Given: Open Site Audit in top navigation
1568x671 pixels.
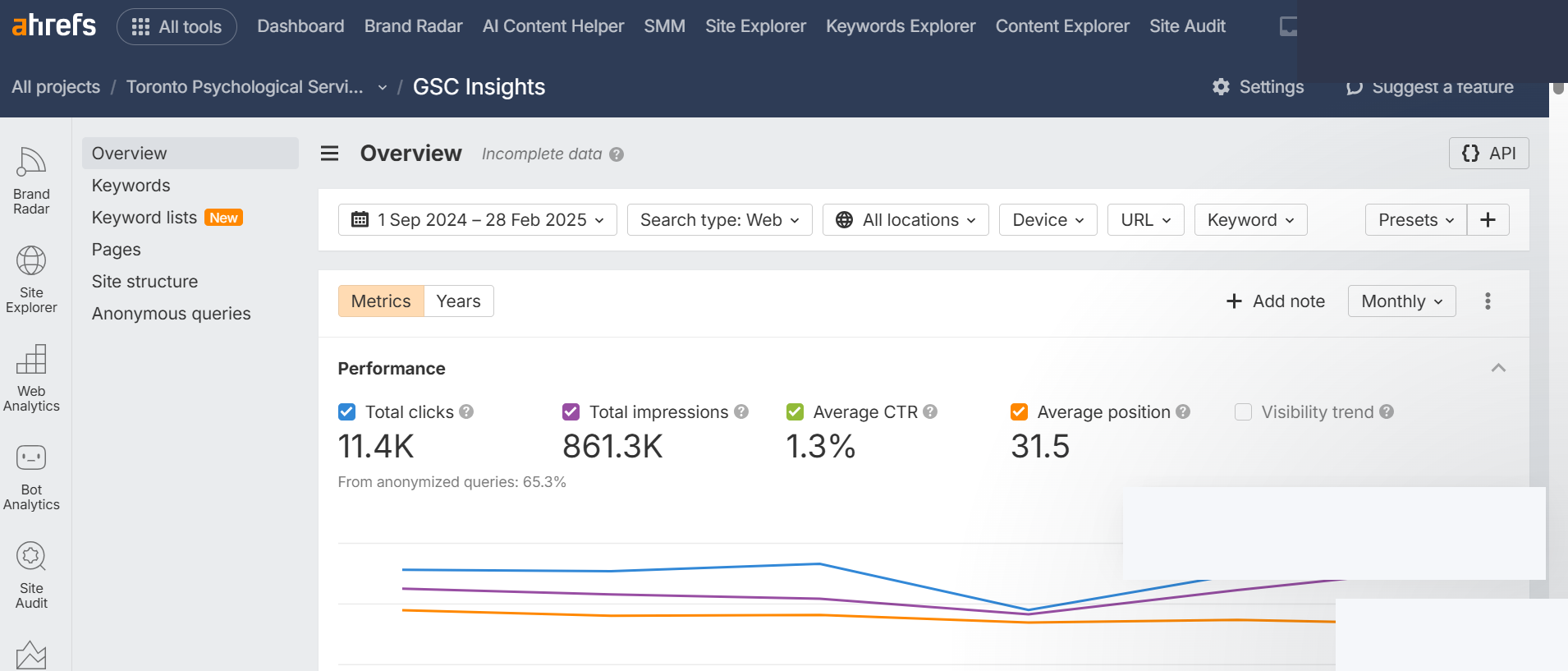Looking at the screenshot, I should click(1187, 26).
